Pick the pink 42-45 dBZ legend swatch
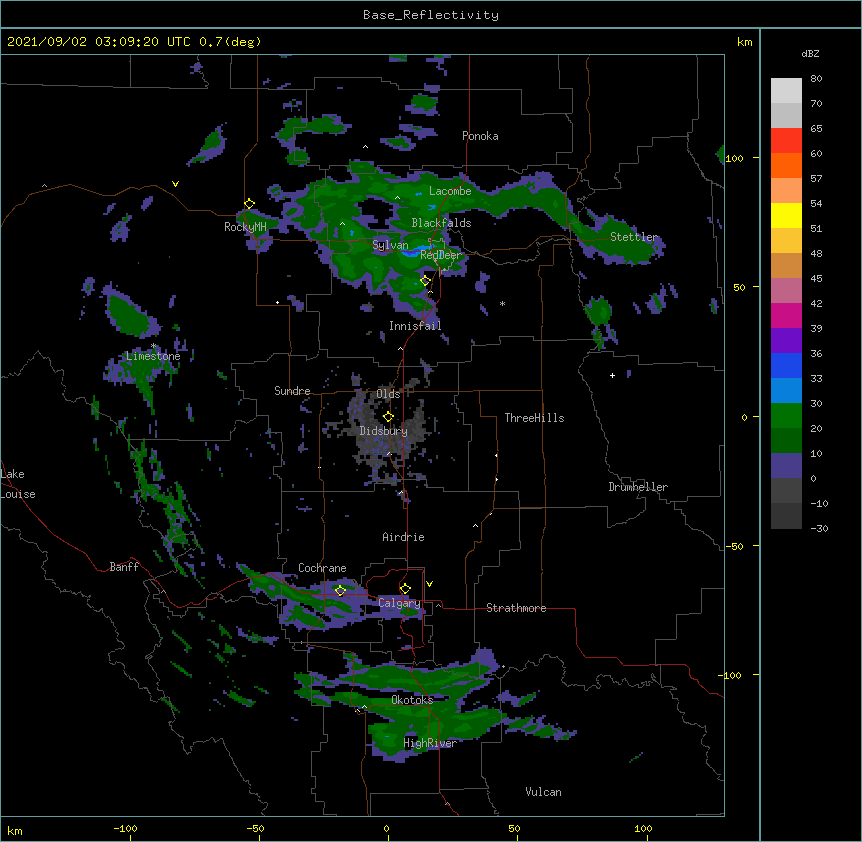This screenshot has height=842, width=862. coord(786,290)
